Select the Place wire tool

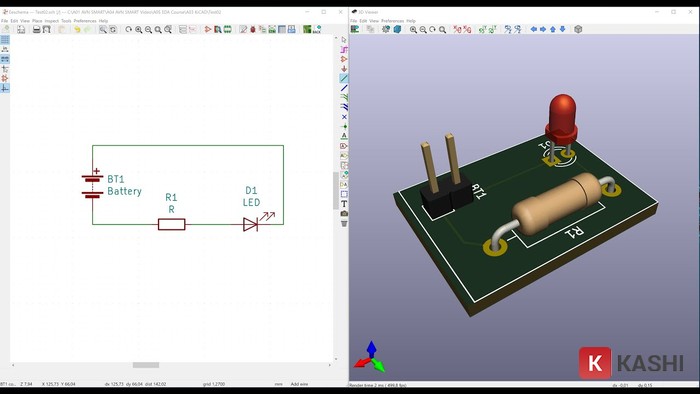[x=344, y=79]
